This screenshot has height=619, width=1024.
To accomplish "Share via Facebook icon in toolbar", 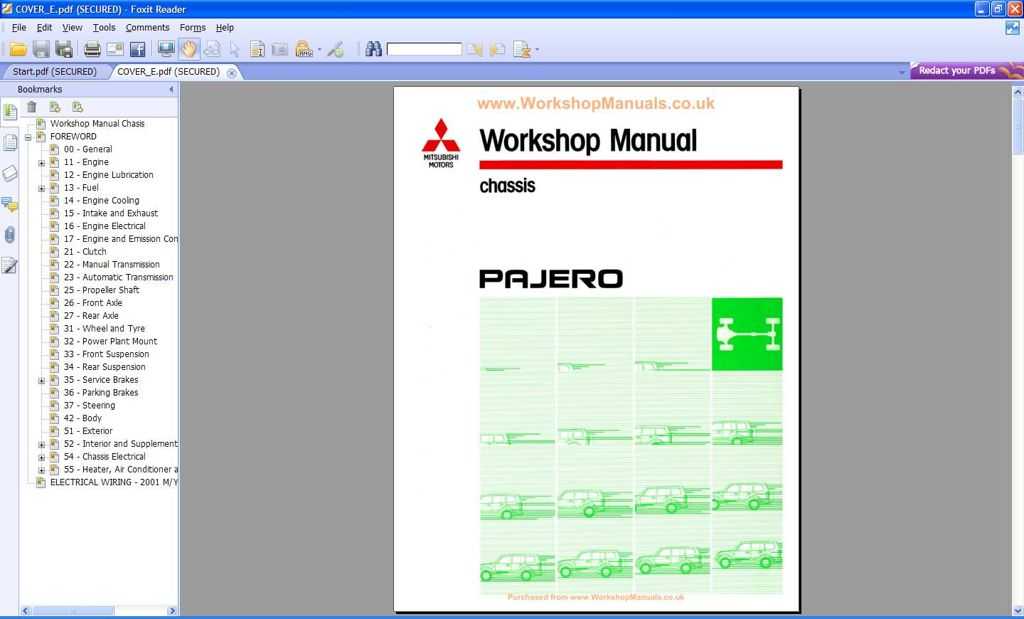I will (138, 49).
